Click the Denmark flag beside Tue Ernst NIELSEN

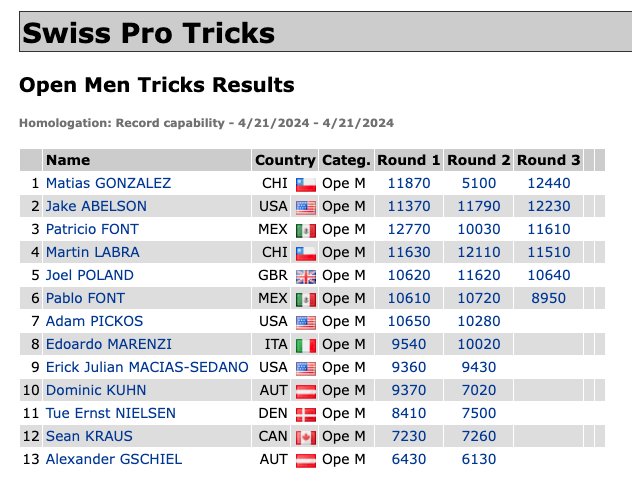click(x=305, y=414)
